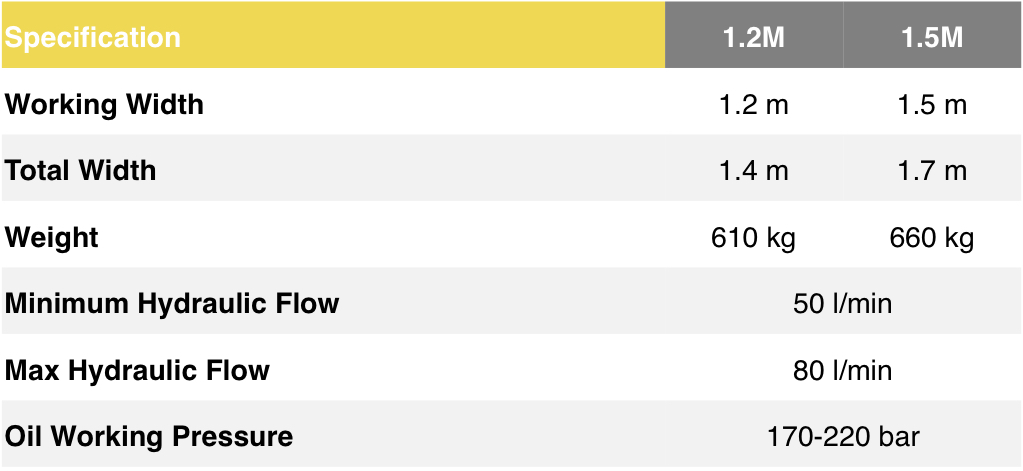Image resolution: width=1023 pixels, height=471 pixels.
Task: Click the Working Width row label
Action: (x=104, y=104)
